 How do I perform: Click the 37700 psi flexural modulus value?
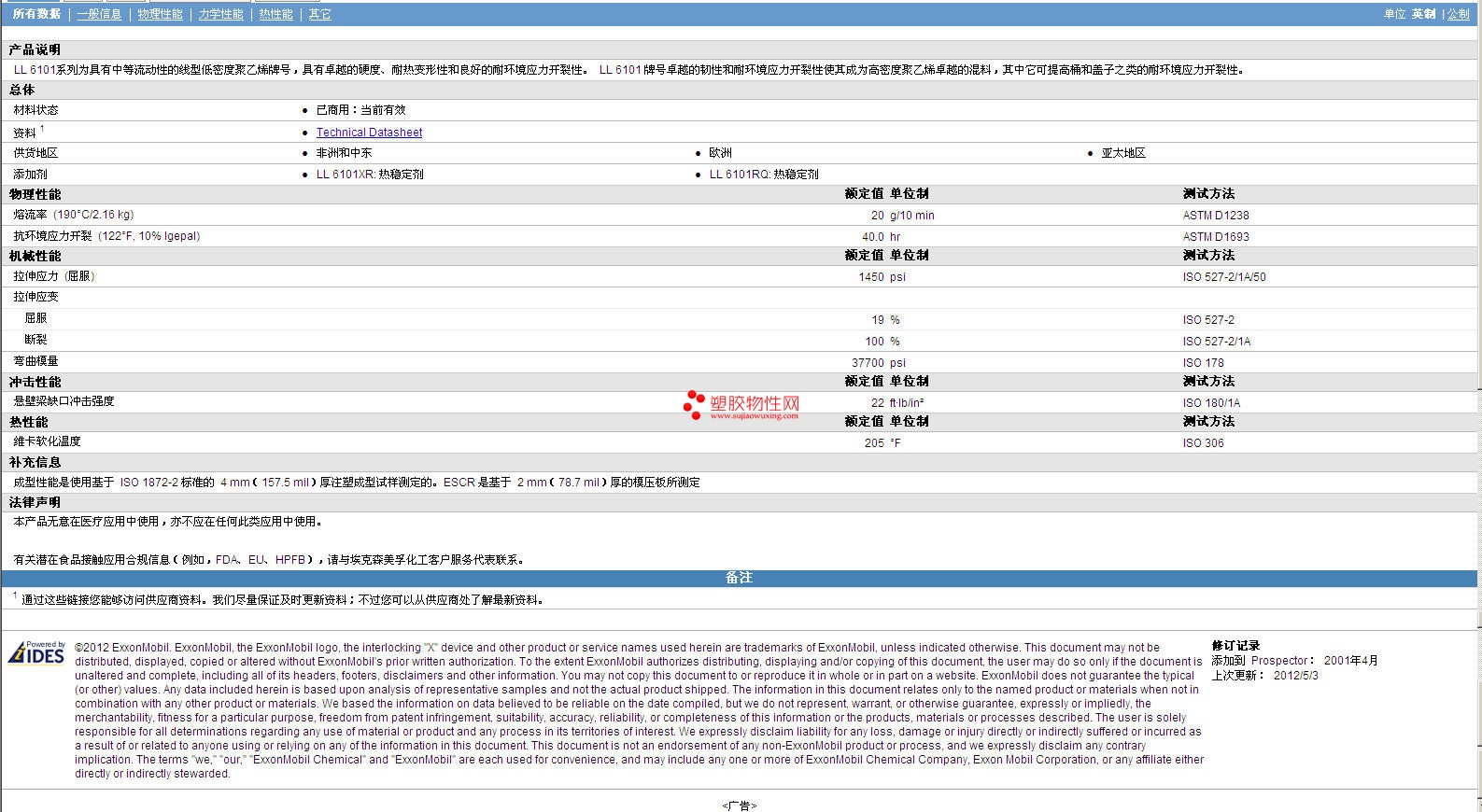(879, 363)
